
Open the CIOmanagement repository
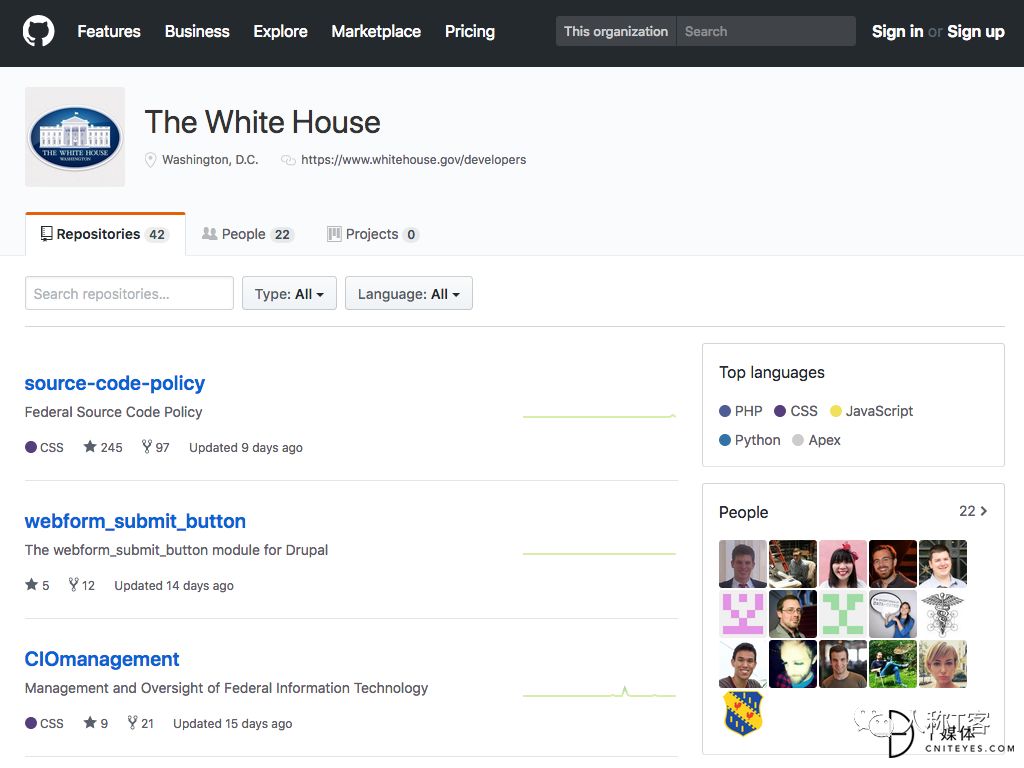[x=102, y=659]
